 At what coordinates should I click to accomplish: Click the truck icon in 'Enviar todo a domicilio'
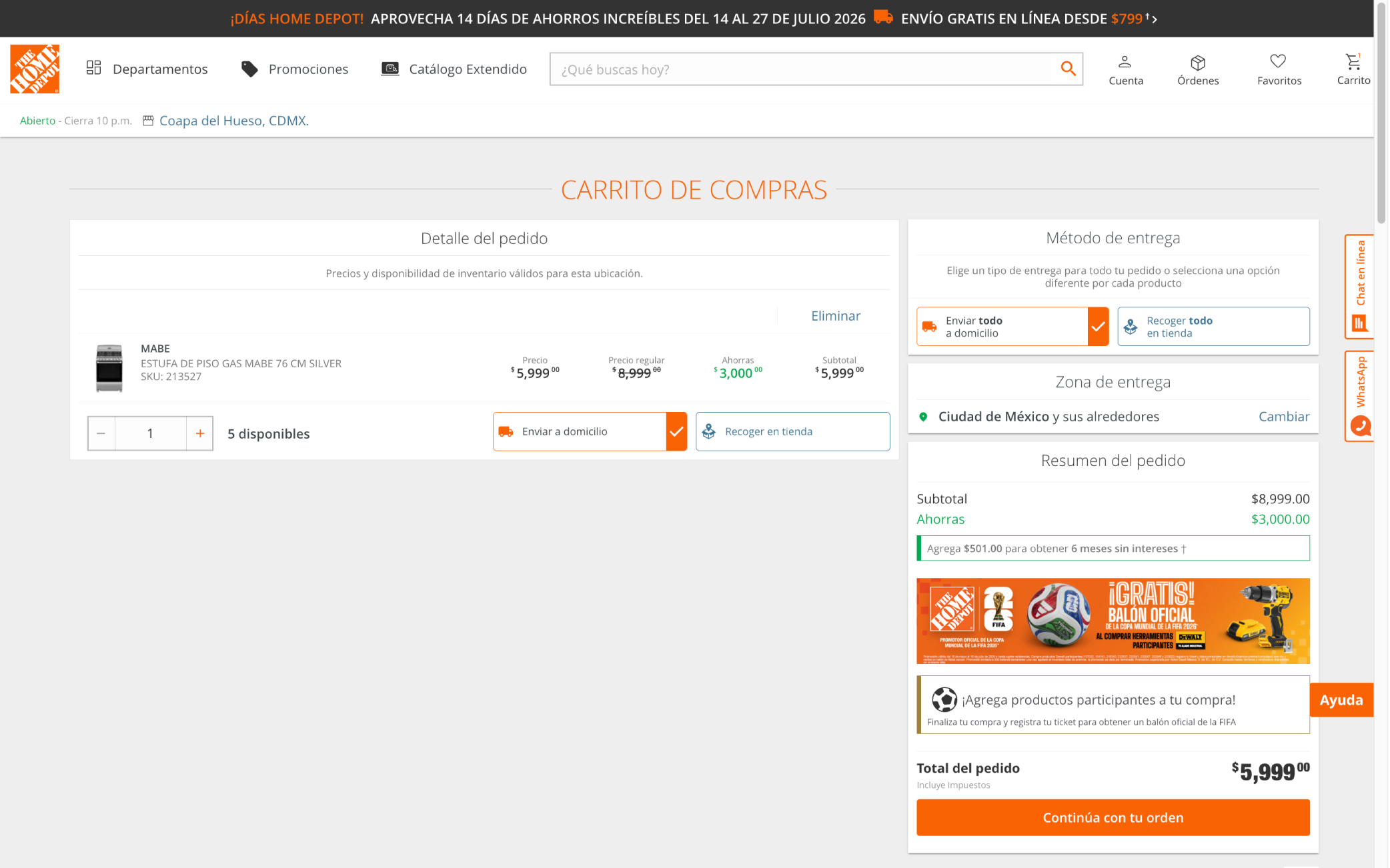click(929, 327)
